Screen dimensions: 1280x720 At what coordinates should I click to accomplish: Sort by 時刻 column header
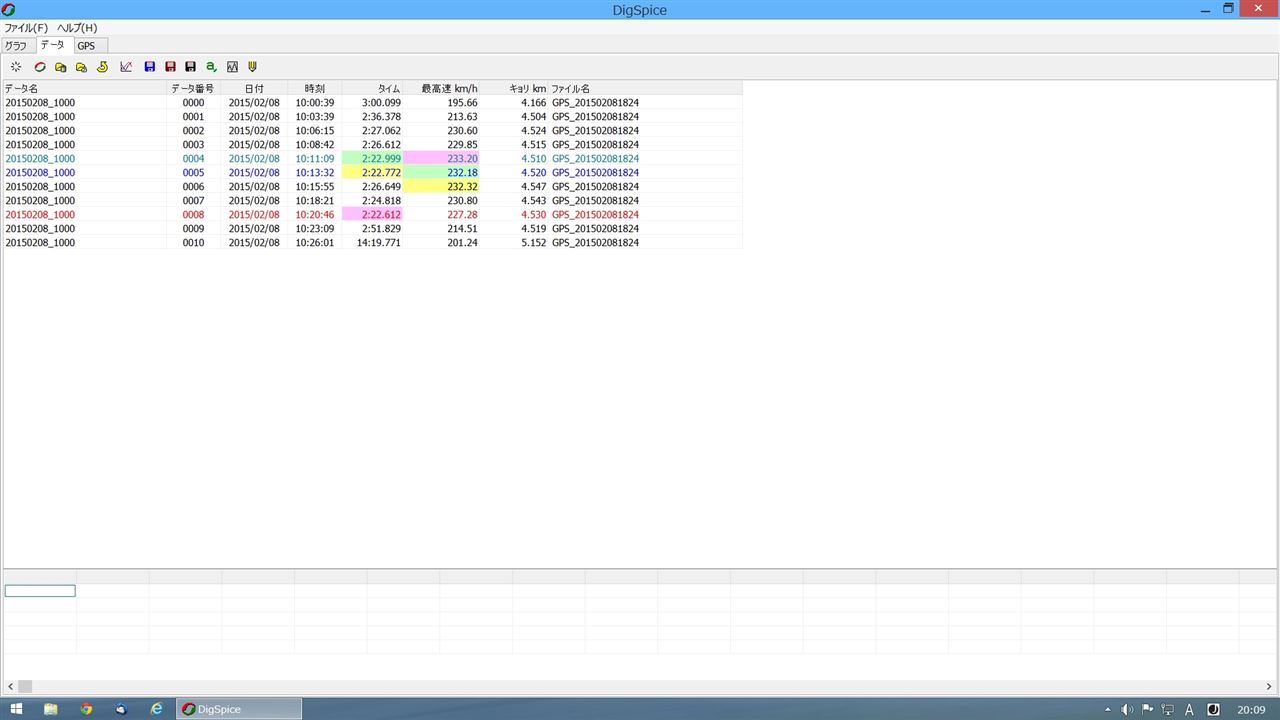point(314,89)
